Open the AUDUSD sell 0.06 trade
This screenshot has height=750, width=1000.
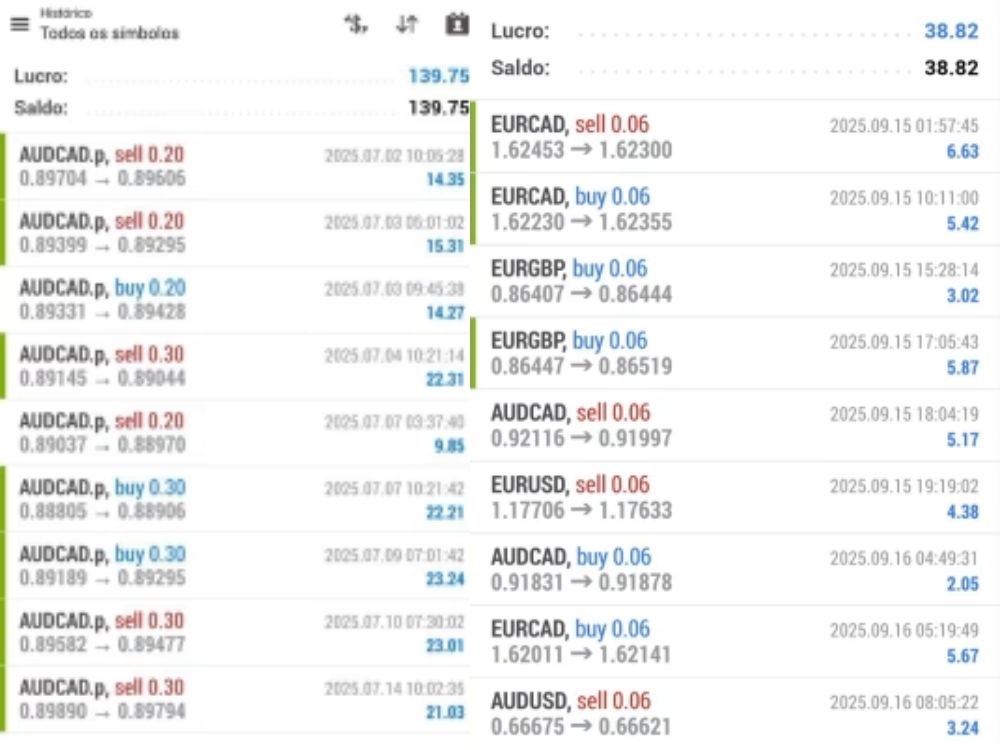[735, 713]
